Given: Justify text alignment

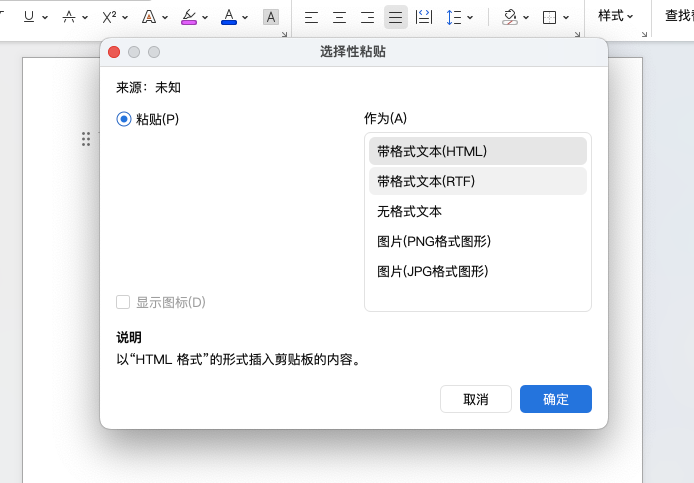Looking at the screenshot, I should (396, 17).
